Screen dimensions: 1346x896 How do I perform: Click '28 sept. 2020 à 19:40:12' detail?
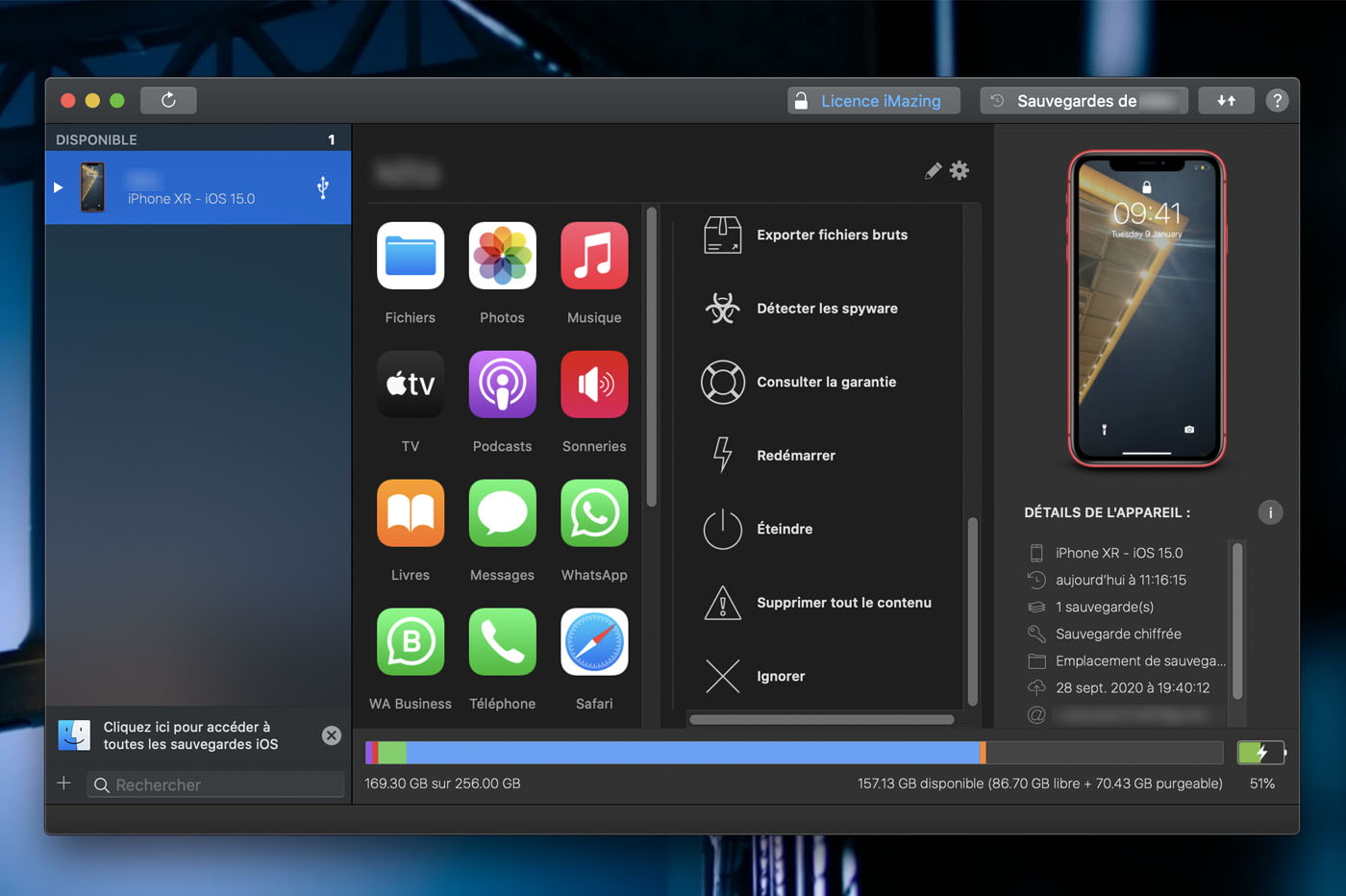[x=1133, y=687]
